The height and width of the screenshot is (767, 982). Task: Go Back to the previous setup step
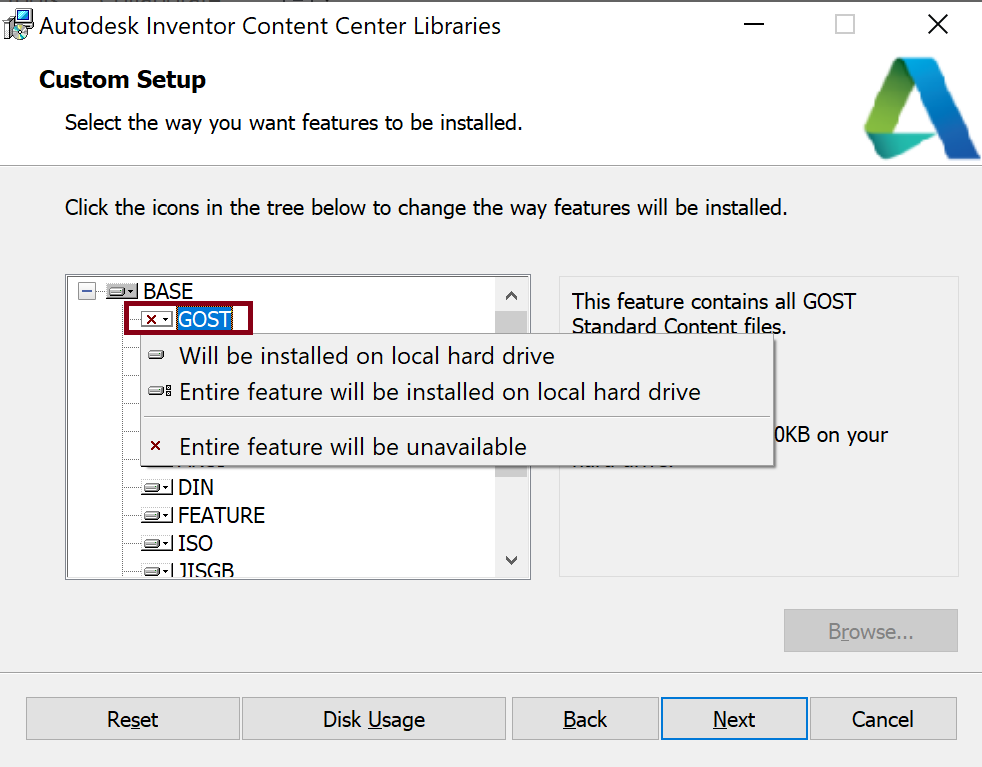(x=585, y=719)
